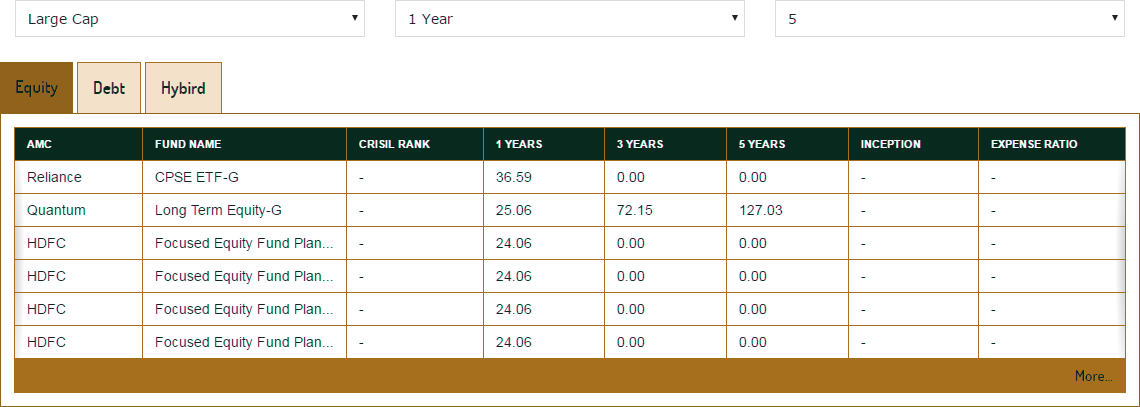Image resolution: width=1140 pixels, height=407 pixels.
Task: Open the dropdown showing value 5
Action: tap(950, 19)
